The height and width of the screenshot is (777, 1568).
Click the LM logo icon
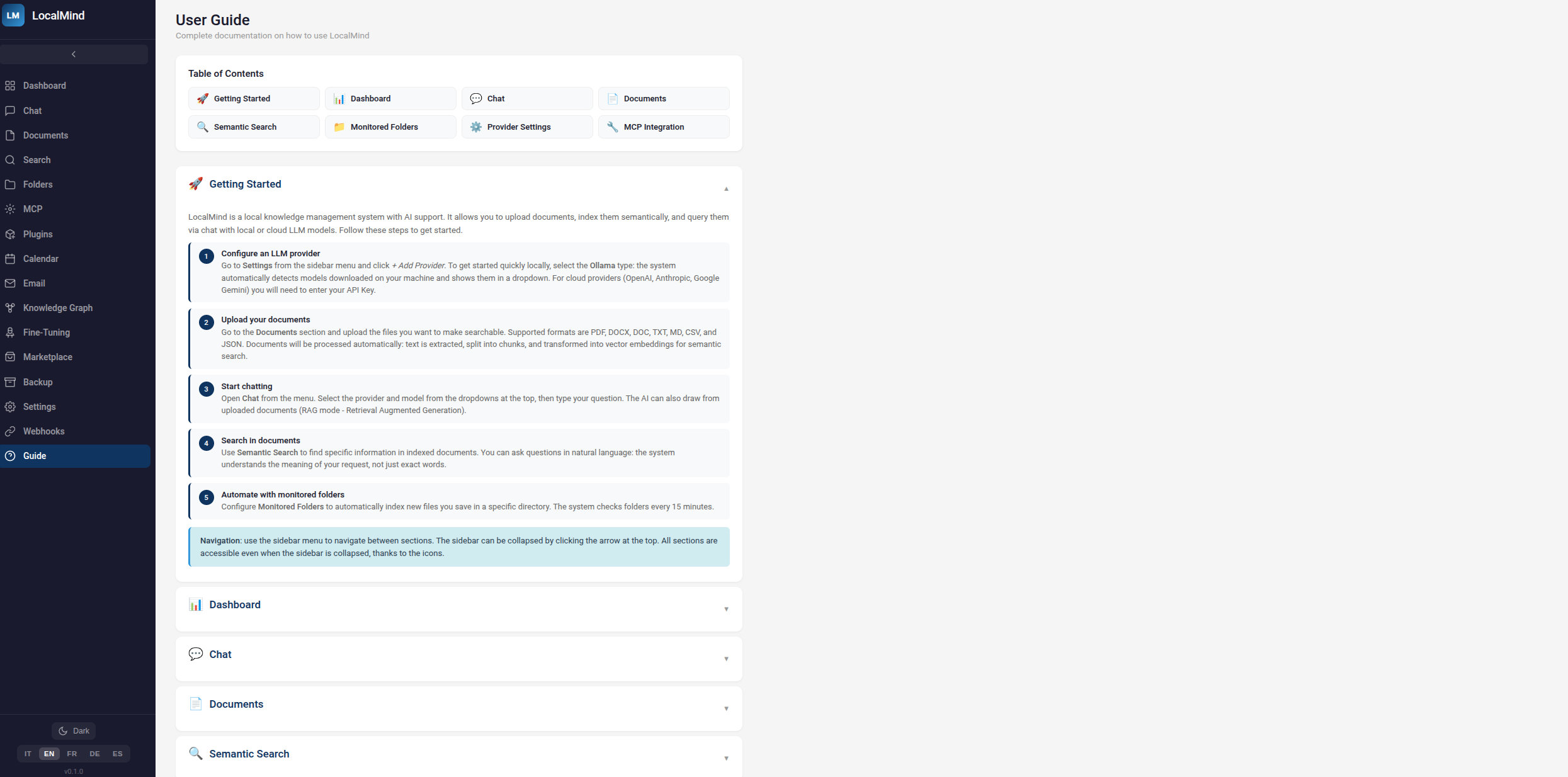point(13,15)
